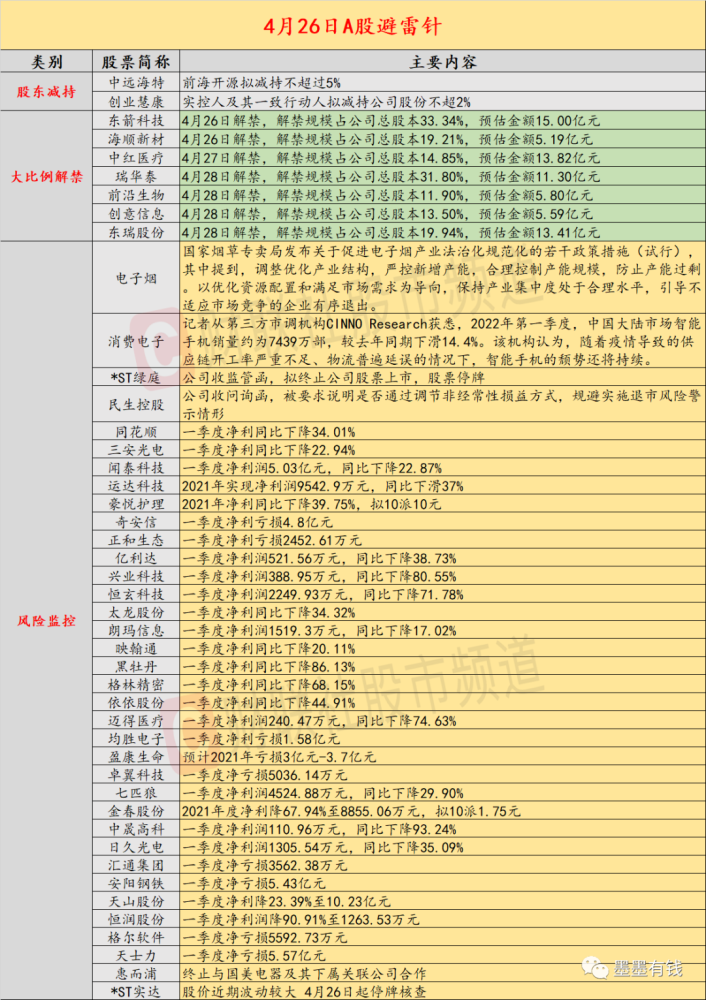The width and height of the screenshot is (706, 1000).
Task: Select the stock name '天山股份'
Action: (136, 901)
